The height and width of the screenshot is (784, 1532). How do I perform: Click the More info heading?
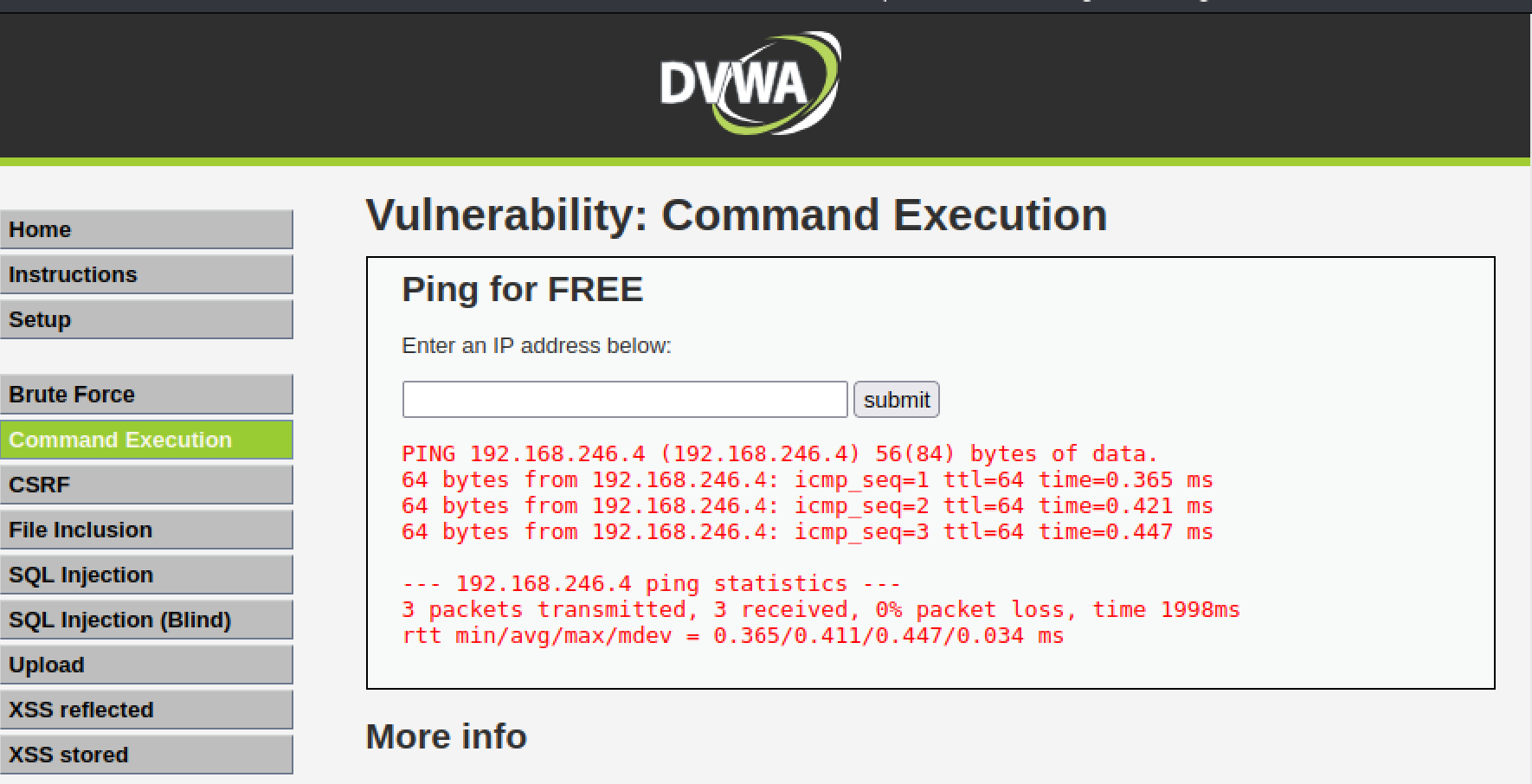[446, 736]
